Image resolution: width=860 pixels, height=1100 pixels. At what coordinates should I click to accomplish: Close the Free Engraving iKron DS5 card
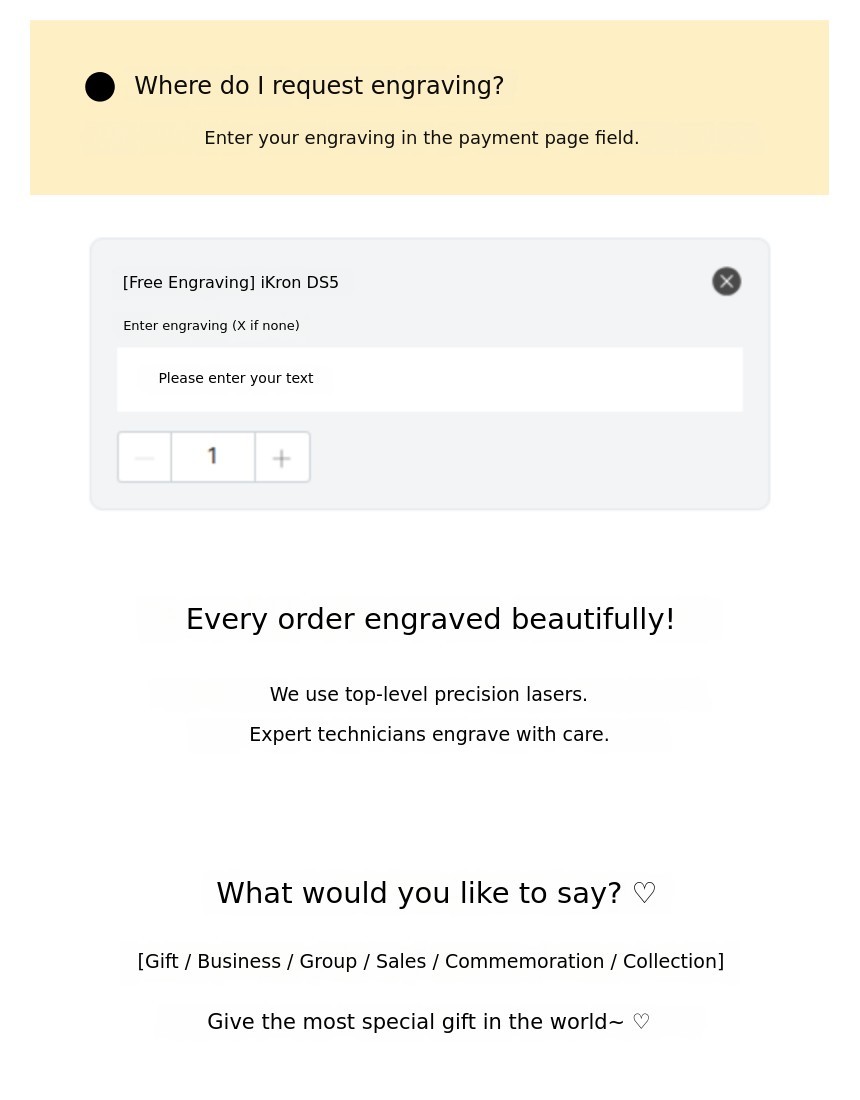click(727, 282)
